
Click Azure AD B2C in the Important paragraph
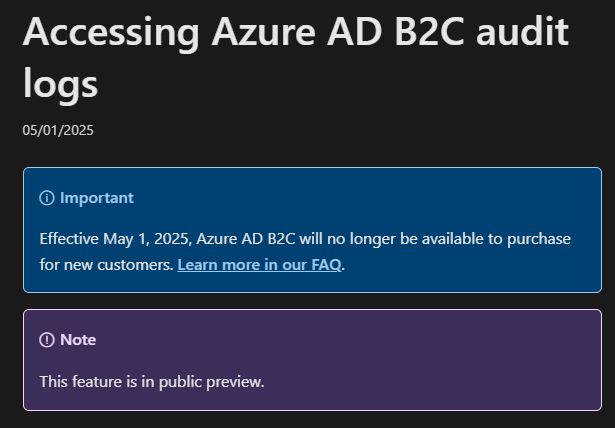(246, 239)
